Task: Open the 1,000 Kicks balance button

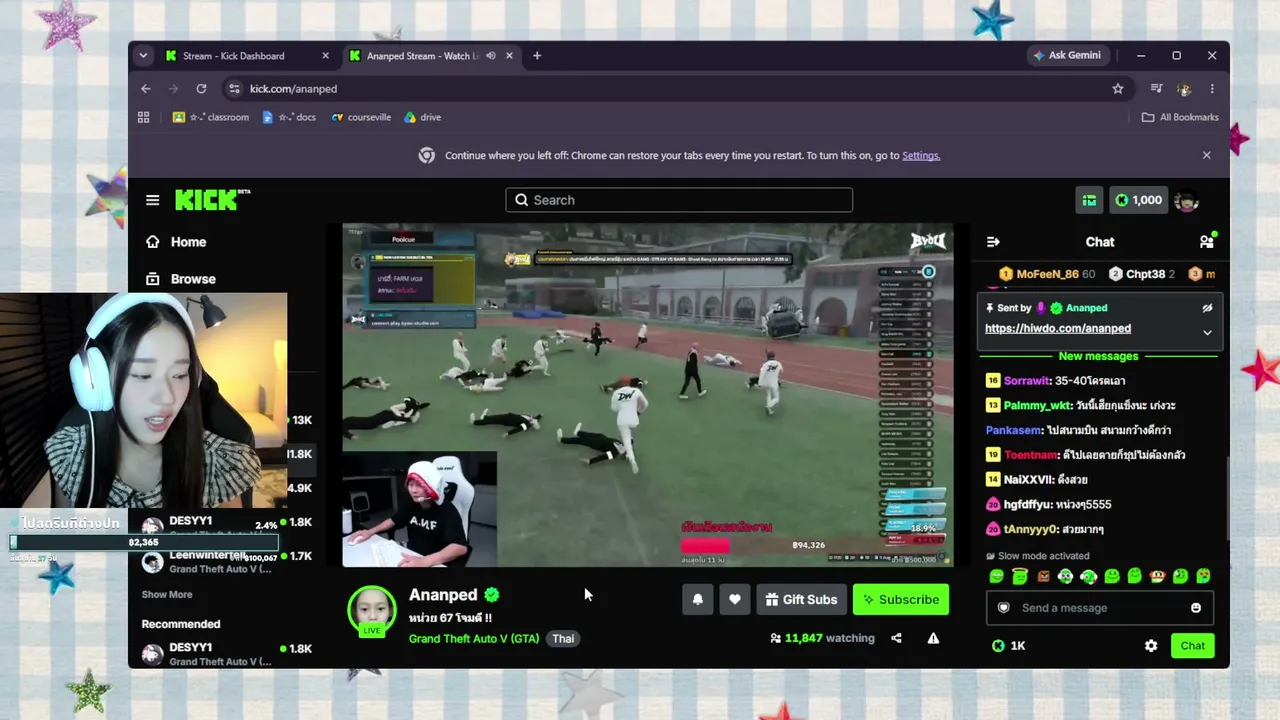Action: click(1138, 200)
